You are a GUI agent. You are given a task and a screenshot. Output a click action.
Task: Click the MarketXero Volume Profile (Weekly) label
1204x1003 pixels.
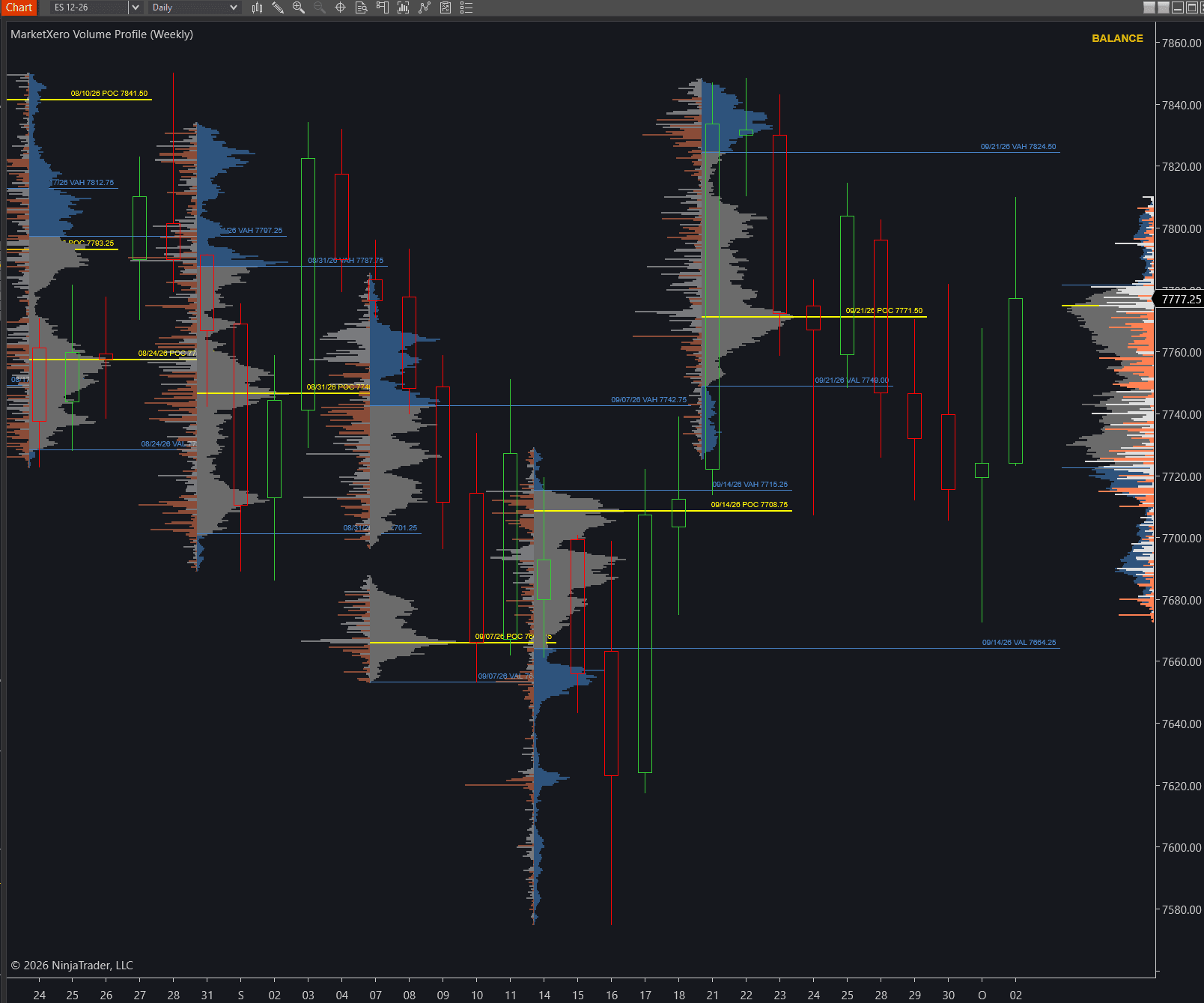coord(102,34)
